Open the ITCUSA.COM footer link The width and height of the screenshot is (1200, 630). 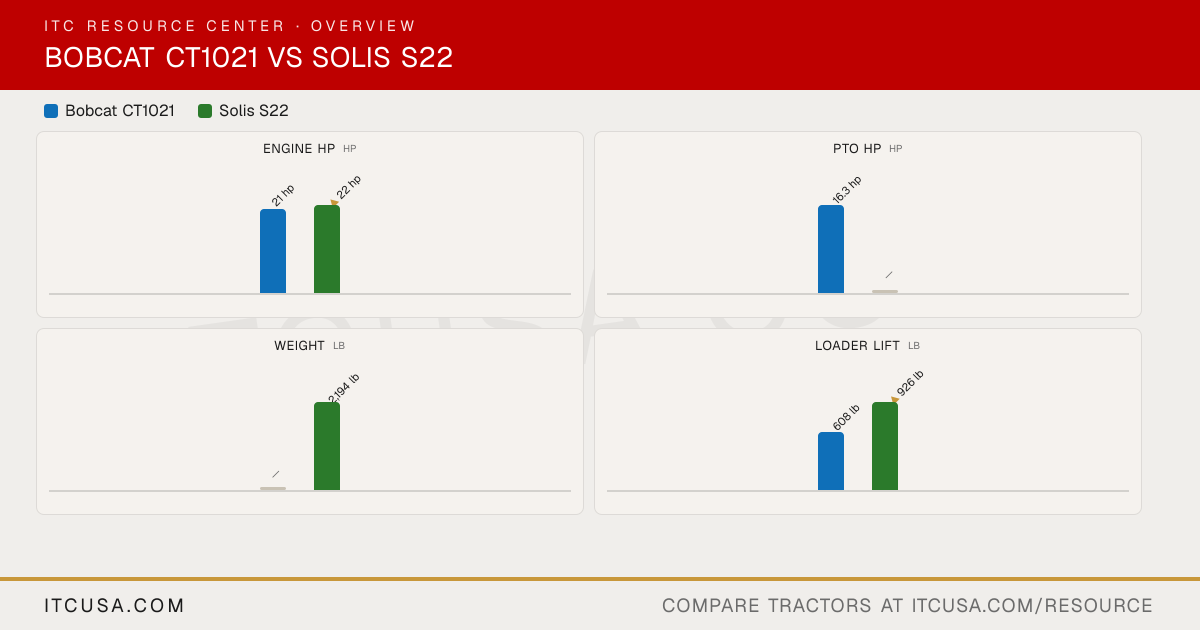115,606
